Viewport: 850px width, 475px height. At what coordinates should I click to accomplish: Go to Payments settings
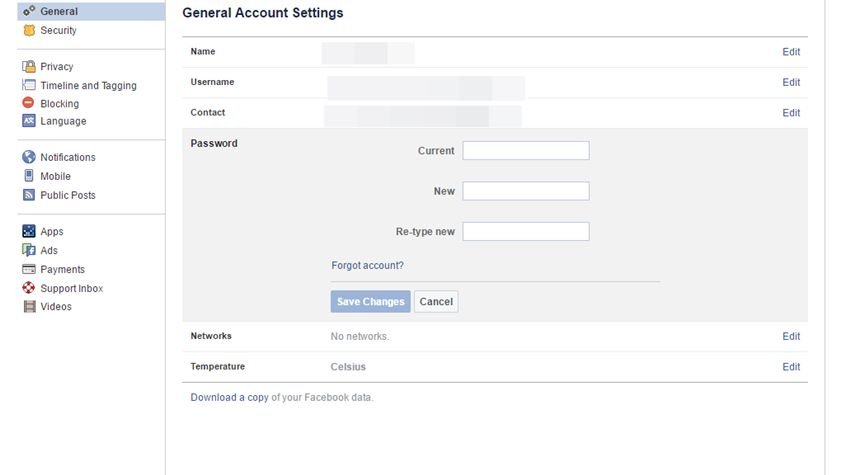click(62, 269)
